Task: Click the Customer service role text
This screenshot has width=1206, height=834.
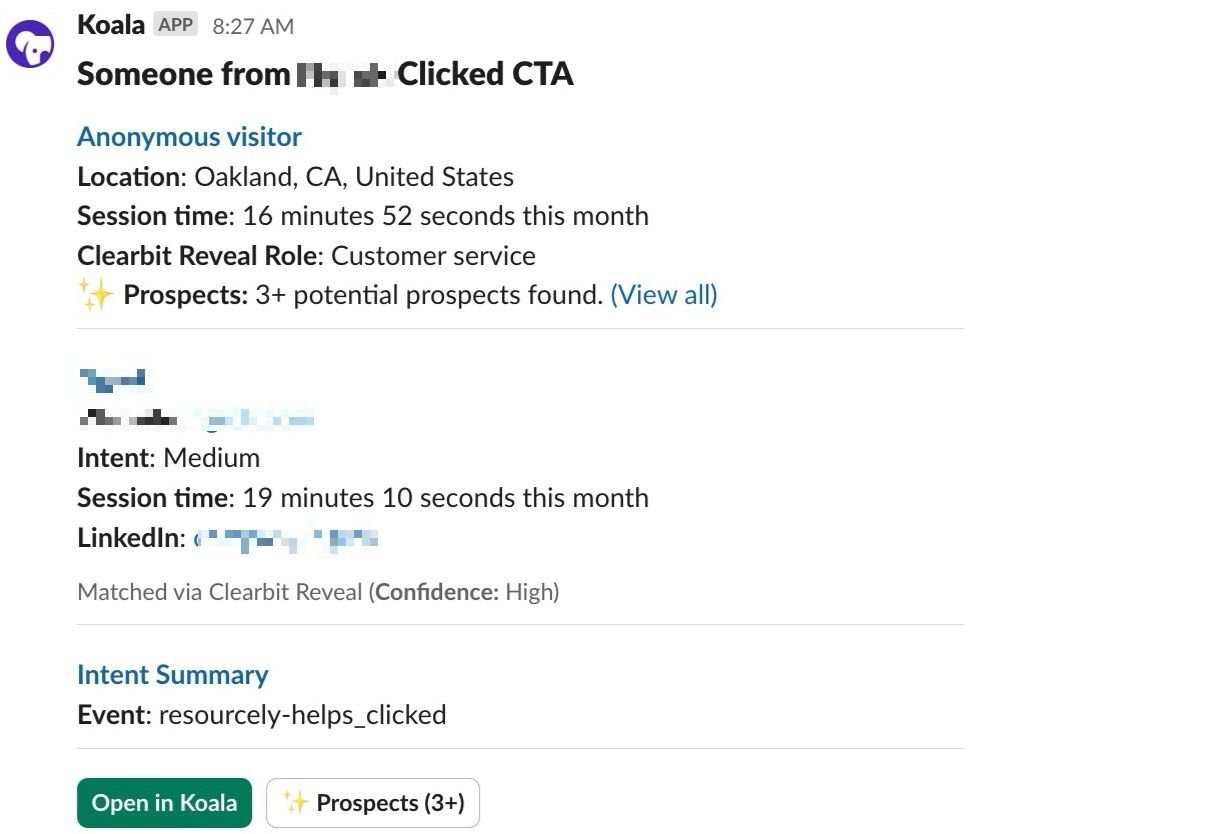Action: click(433, 256)
